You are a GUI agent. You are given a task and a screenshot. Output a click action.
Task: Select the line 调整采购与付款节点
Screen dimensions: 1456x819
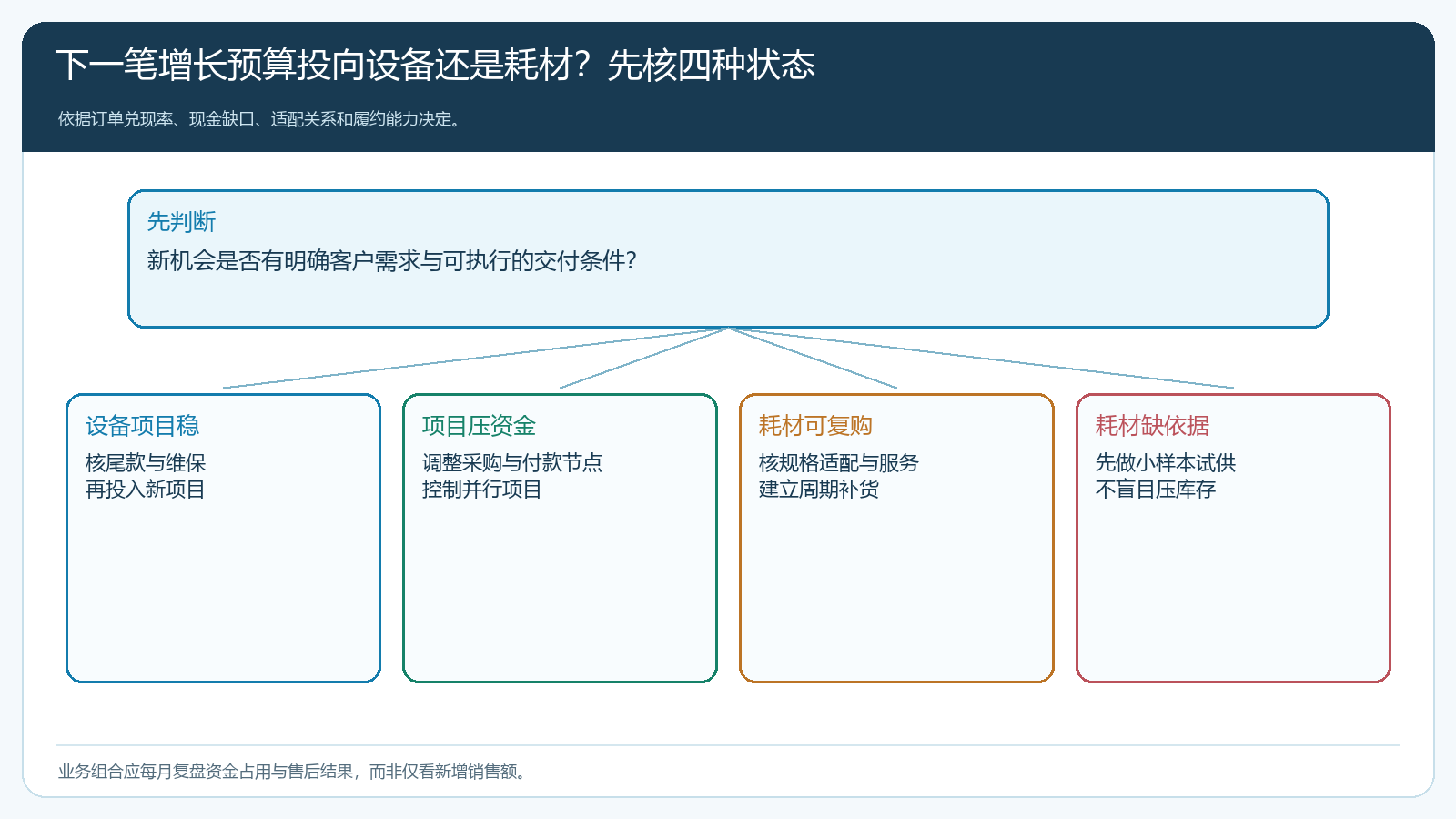coord(512,462)
